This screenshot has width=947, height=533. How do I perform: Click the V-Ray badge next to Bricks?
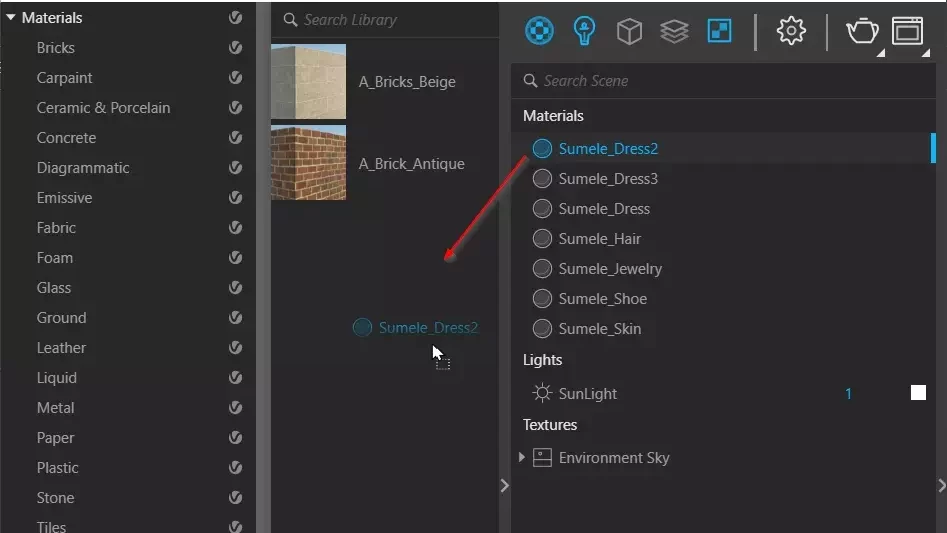click(236, 48)
